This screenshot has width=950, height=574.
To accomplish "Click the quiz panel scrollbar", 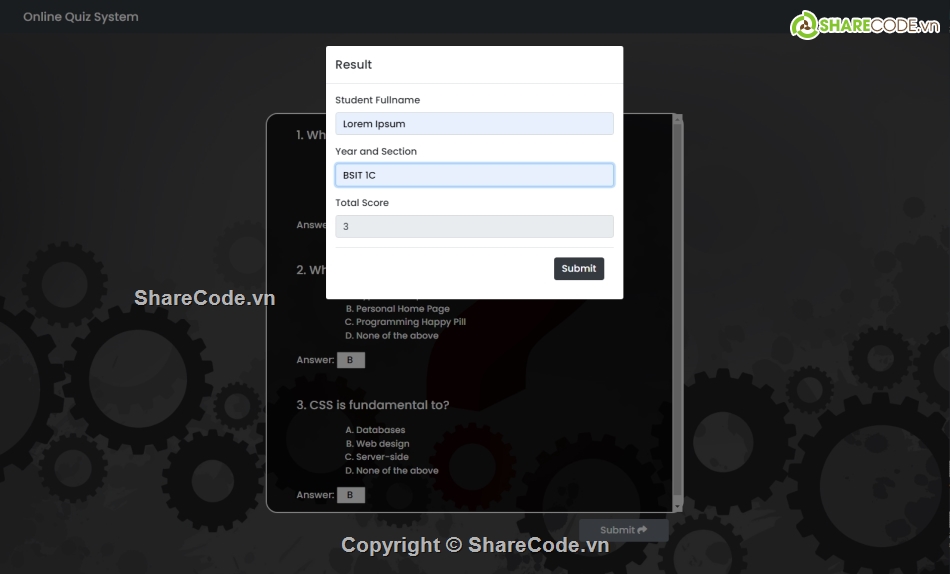I will click(x=677, y=312).
